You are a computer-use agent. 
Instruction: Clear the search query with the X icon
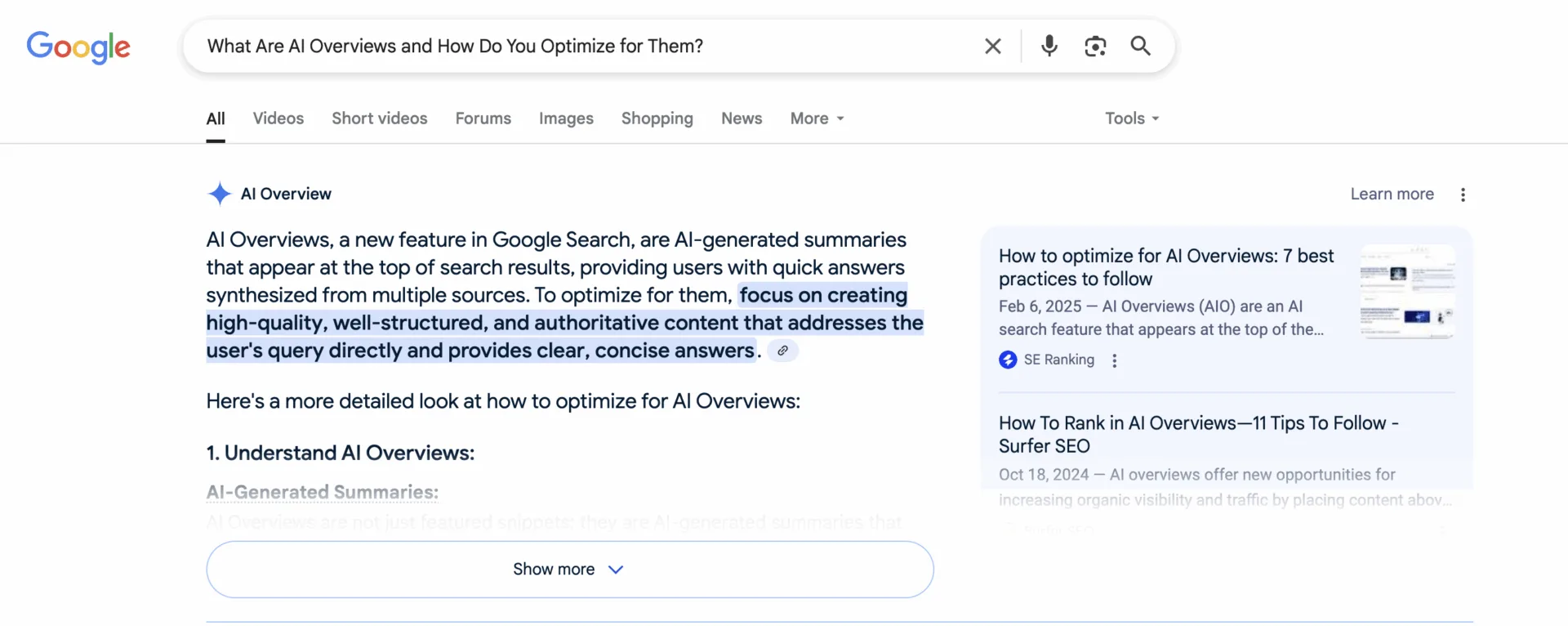coord(993,47)
